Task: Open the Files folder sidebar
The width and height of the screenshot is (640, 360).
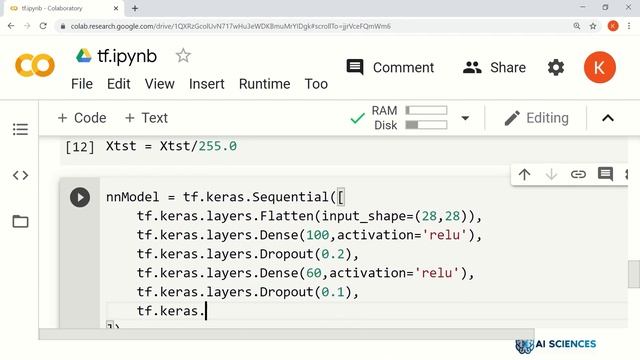Action: pyautogui.click(x=20, y=222)
